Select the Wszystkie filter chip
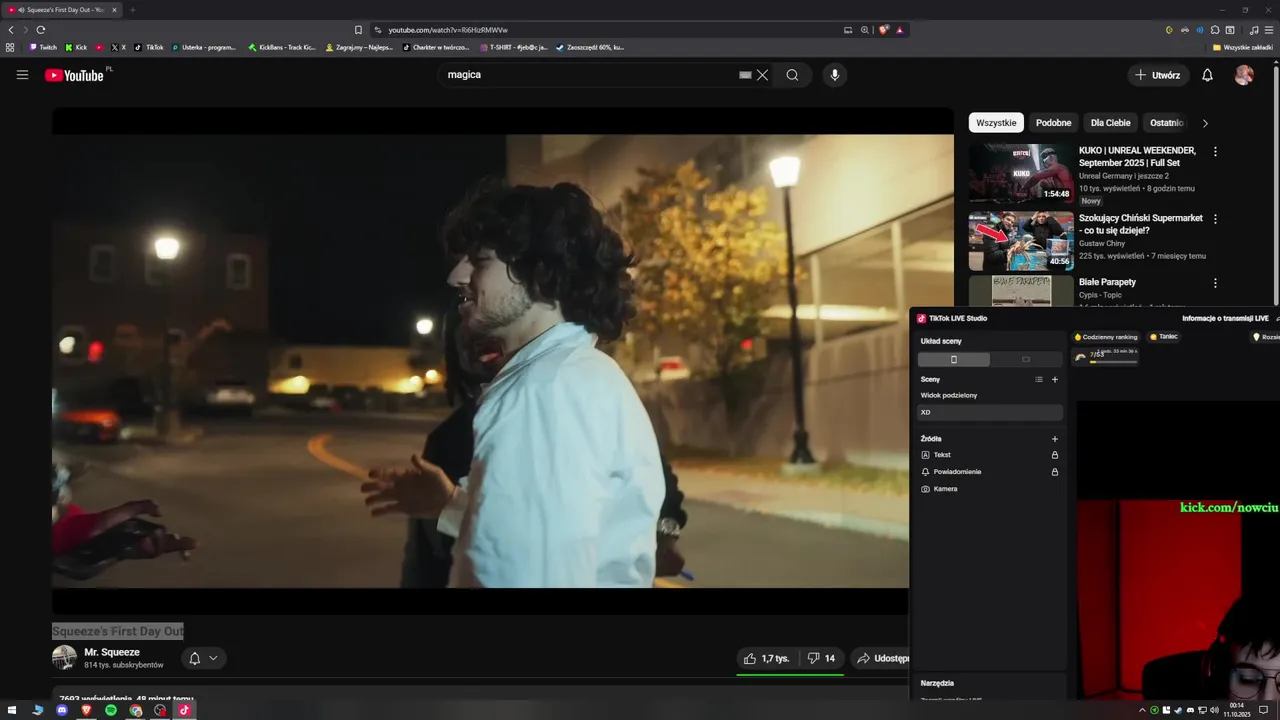 pos(996,123)
